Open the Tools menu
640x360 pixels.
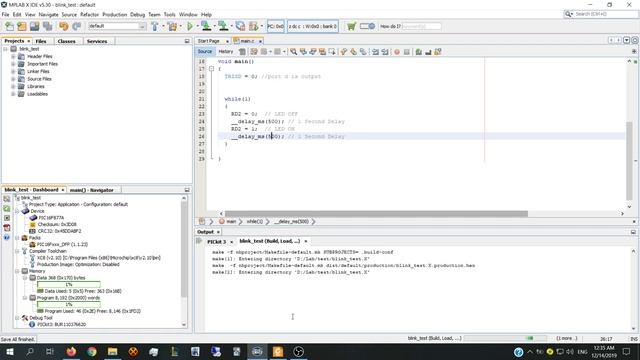click(x=169, y=14)
